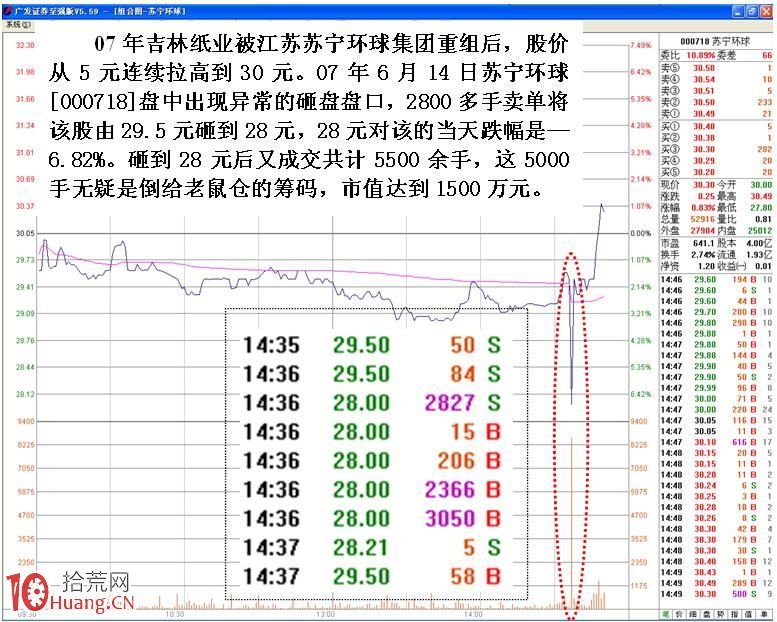Select the 委差 66 value
Image resolution: width=777 pixels, height=622 pixels.
click(x=767, y=56)
